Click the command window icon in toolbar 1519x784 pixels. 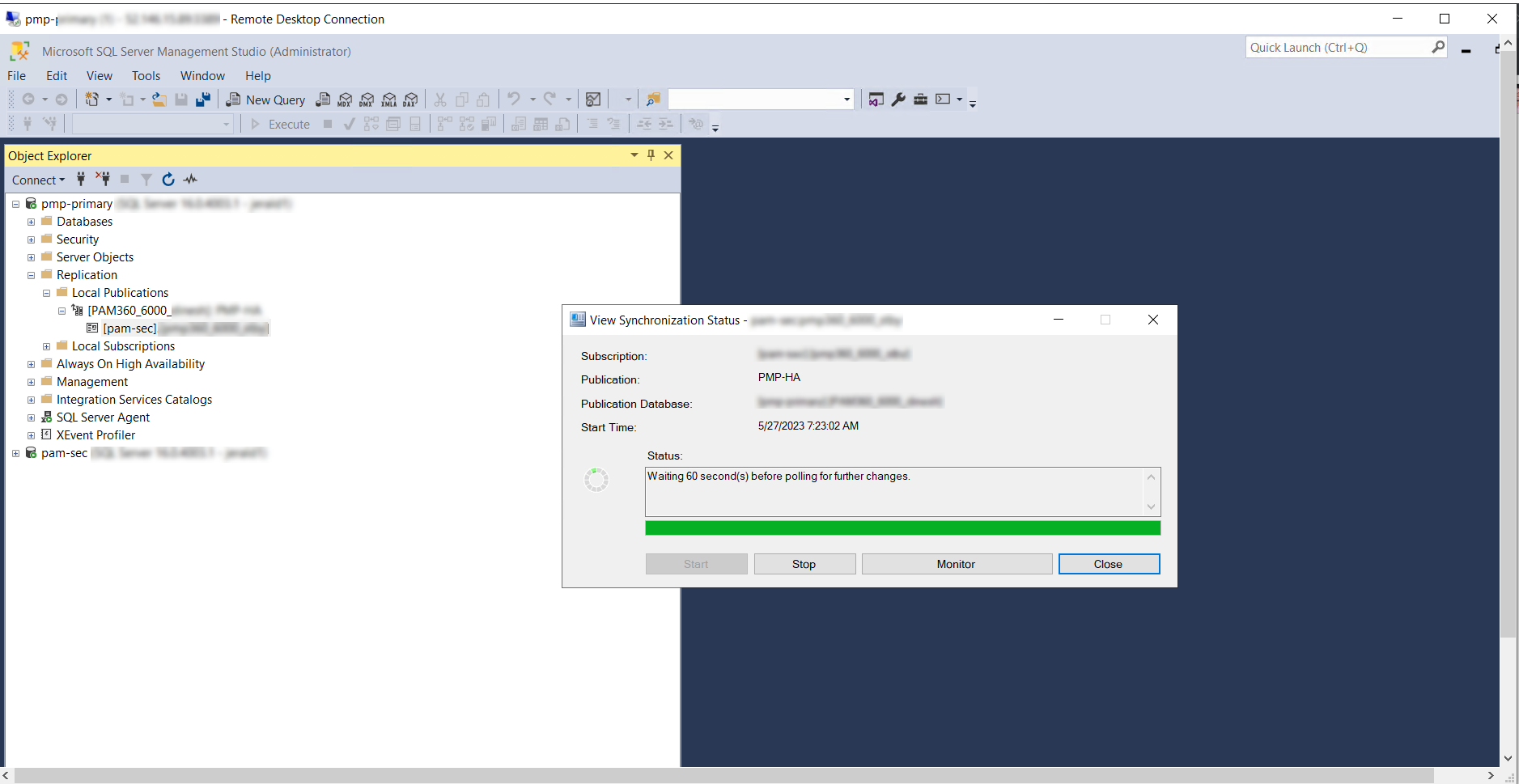(943, 100)
